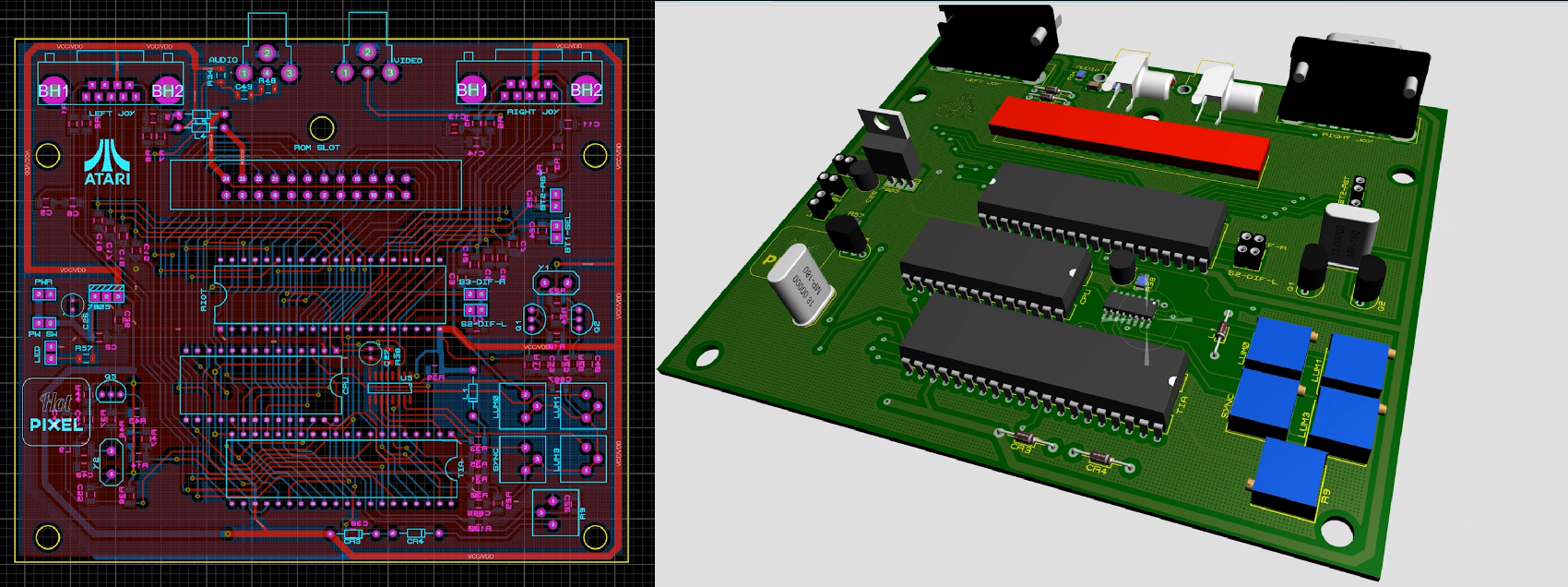Click the BH2 pad of the RIGHT JOY connector
The image size is (1568, 587).
pos(586,89)
